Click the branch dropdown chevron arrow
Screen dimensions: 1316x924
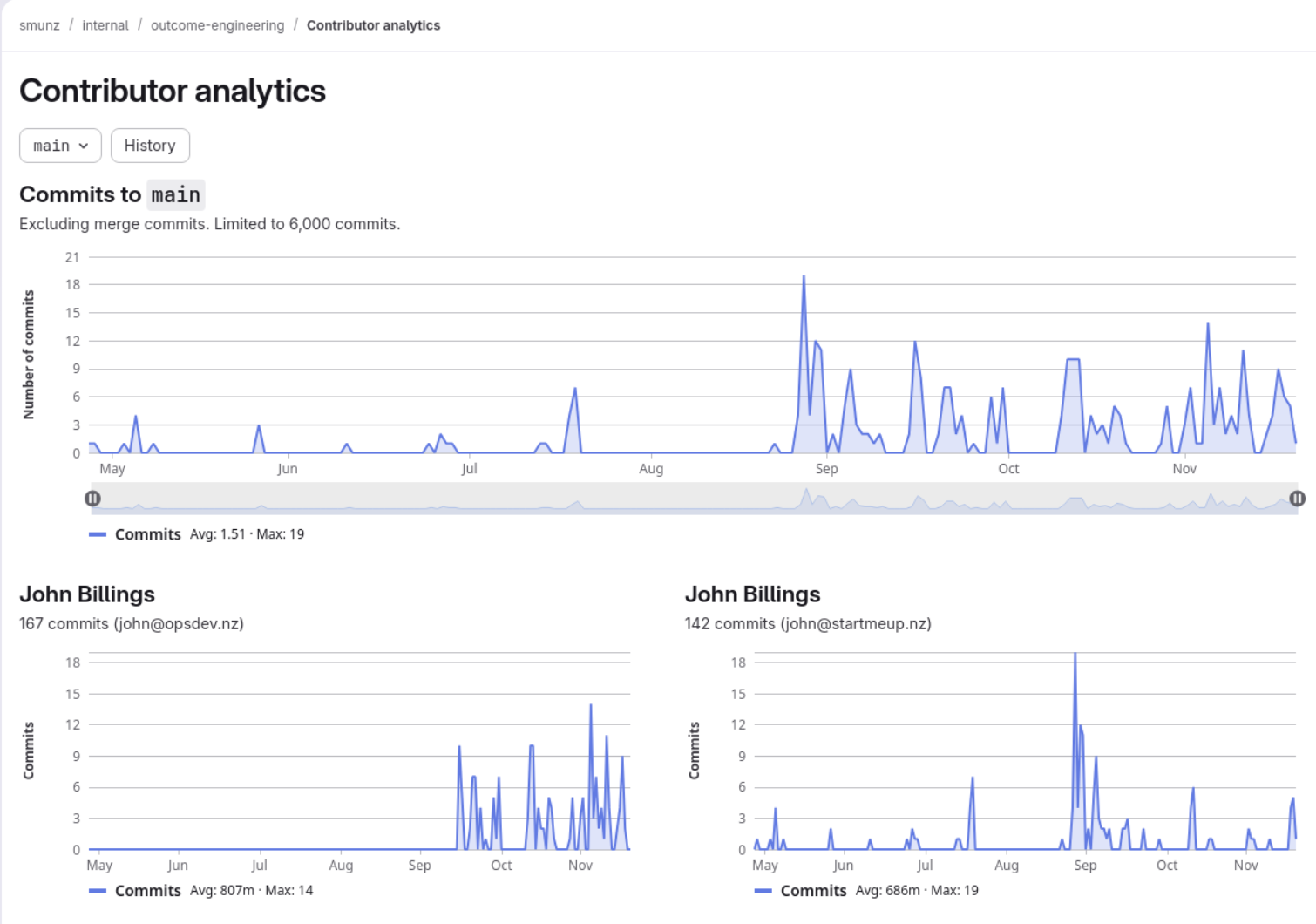point(85,146)
